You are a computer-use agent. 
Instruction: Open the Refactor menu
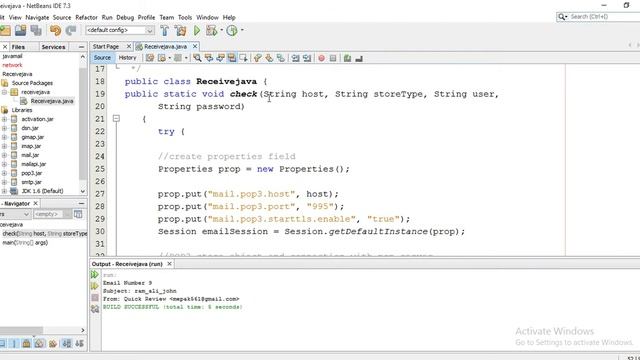[x=87, y=18]
